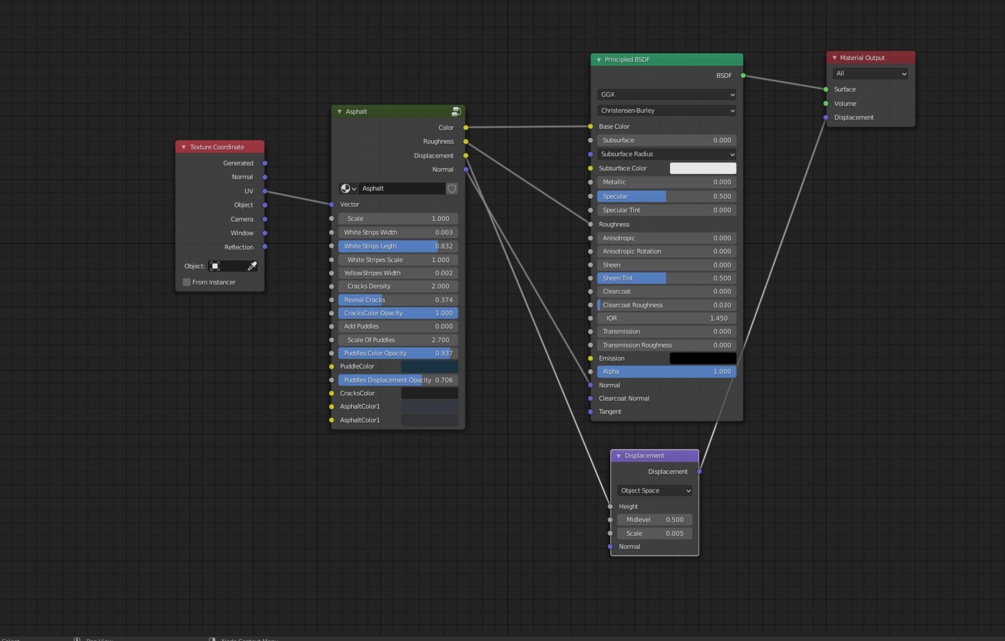
Task: Open the Object Space dropdown in Displacement node
Action: 654,490
